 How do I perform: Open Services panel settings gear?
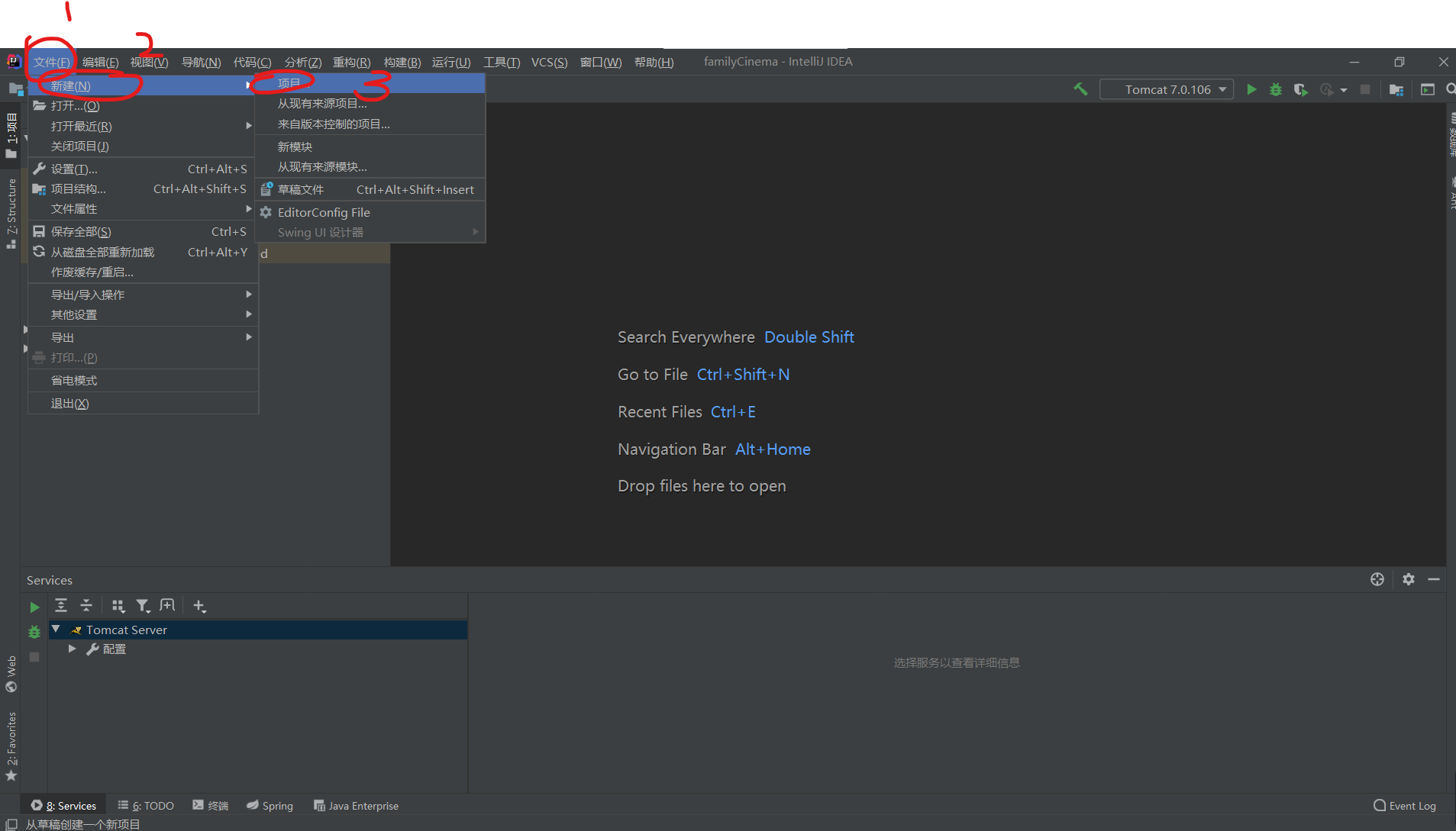[1409, 579]
